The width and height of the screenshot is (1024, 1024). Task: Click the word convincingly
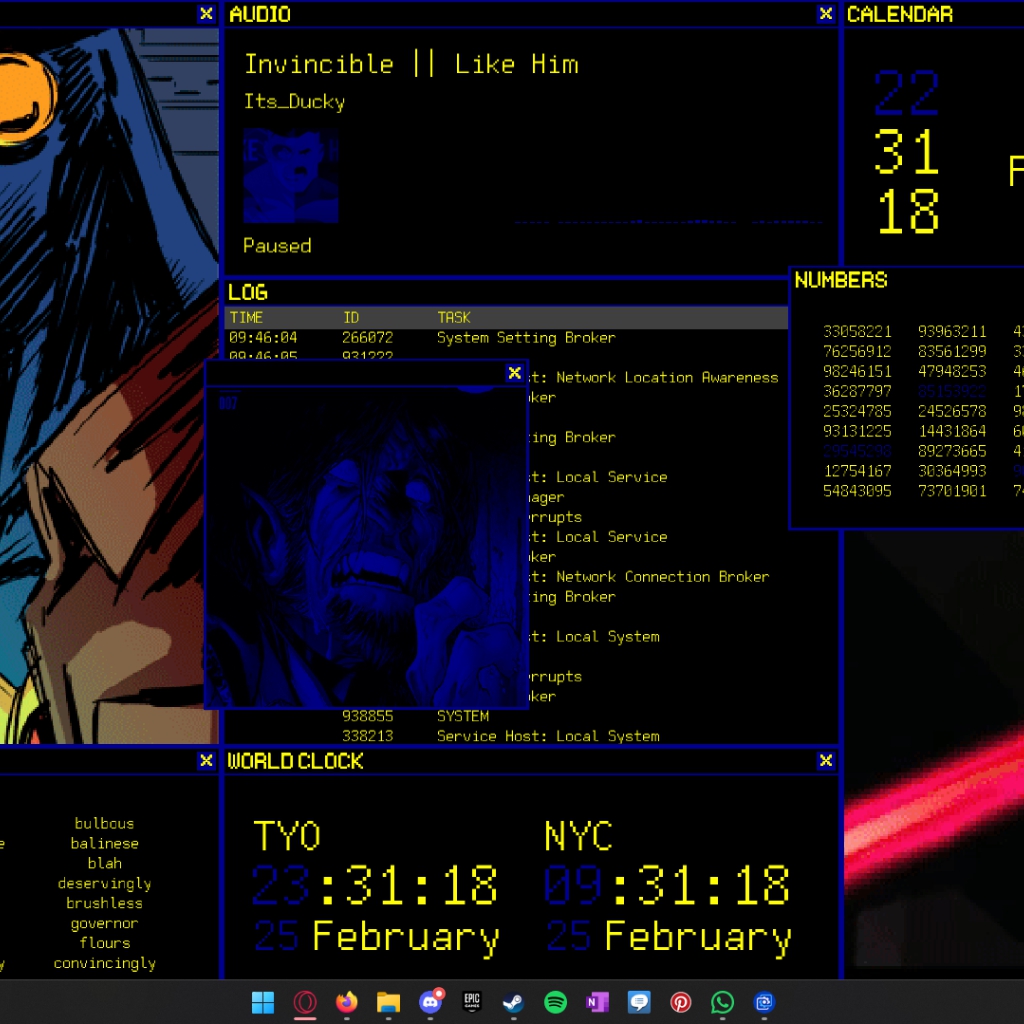[104, 963]
